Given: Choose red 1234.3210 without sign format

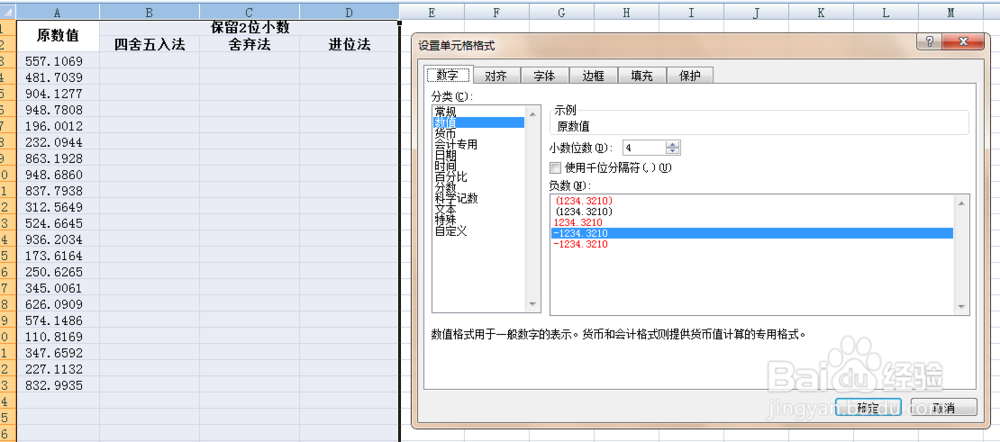Looking at the screenshot, I should tap(752, 222).
